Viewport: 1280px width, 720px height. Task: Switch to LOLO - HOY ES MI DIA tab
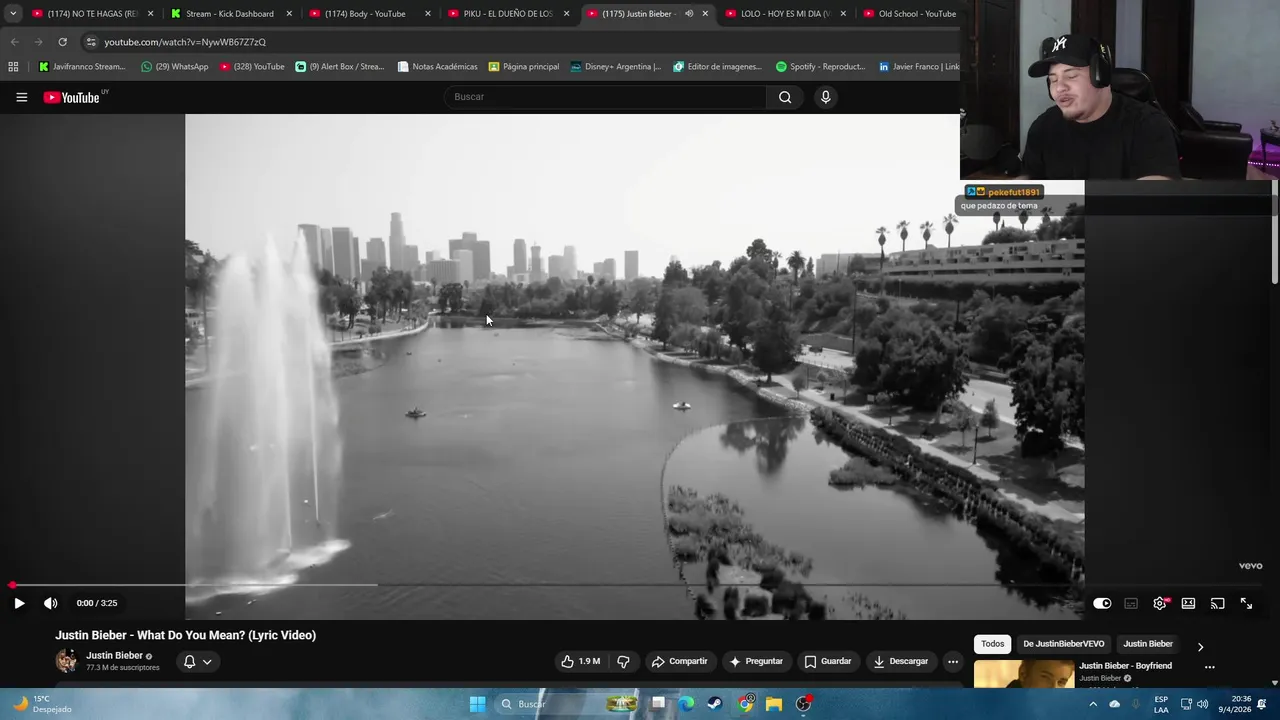pos(784,14)
